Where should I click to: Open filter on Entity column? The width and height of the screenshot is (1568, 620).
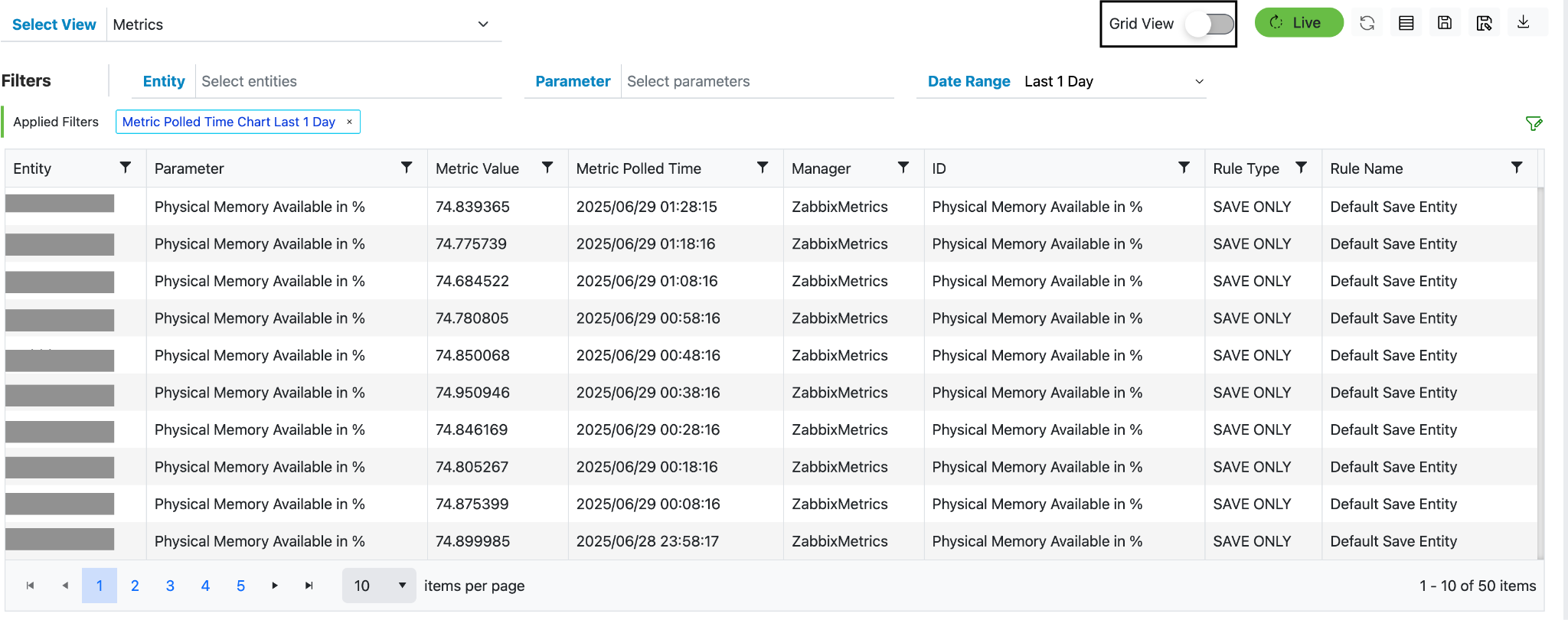tap(126, 168)
